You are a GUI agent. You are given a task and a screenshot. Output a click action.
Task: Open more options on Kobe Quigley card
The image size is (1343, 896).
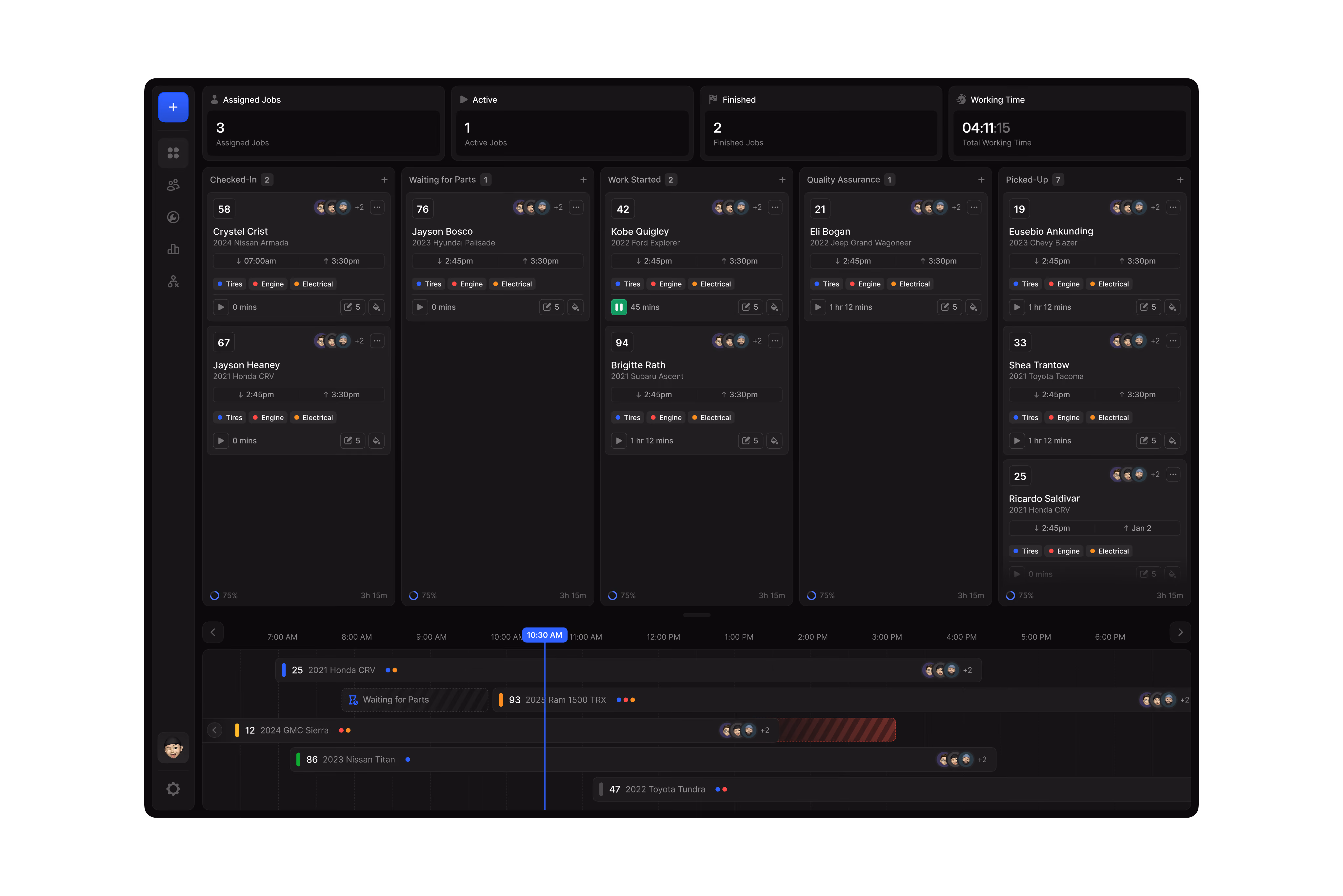tap(775, 207)
